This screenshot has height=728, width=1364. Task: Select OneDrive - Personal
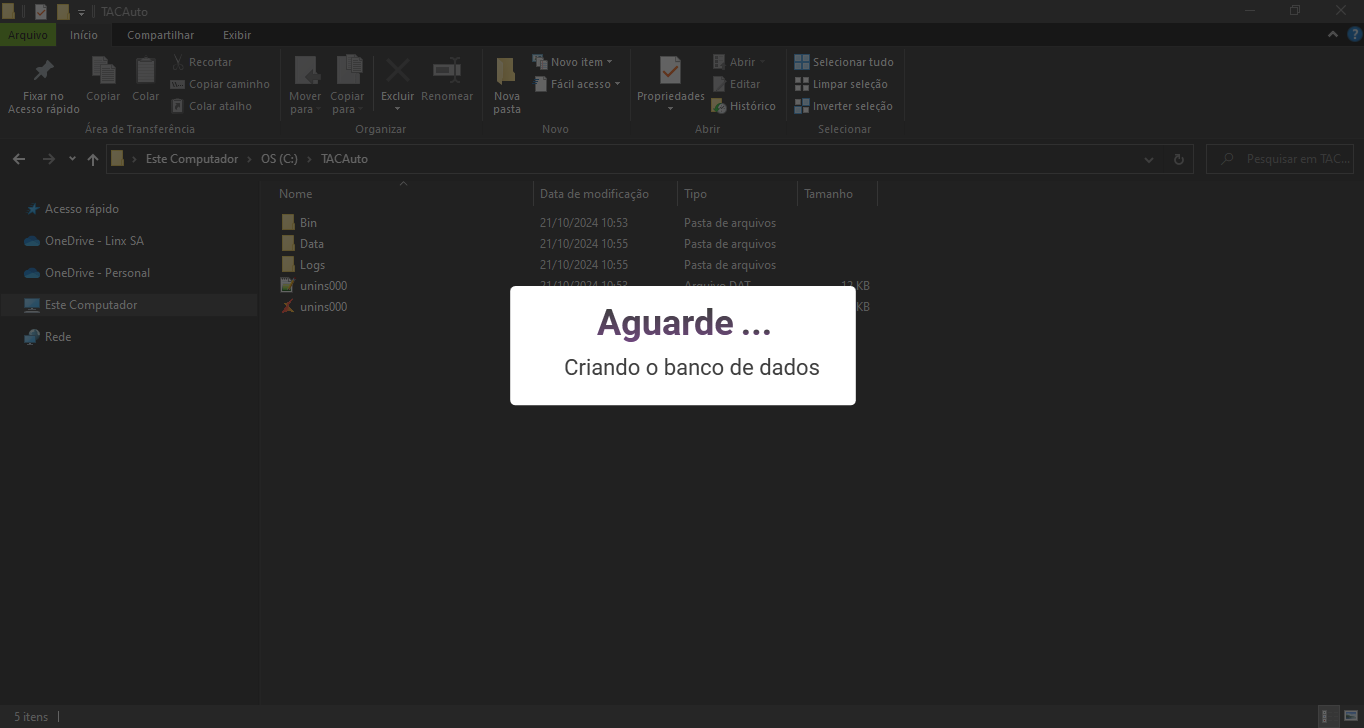[97, 273]
